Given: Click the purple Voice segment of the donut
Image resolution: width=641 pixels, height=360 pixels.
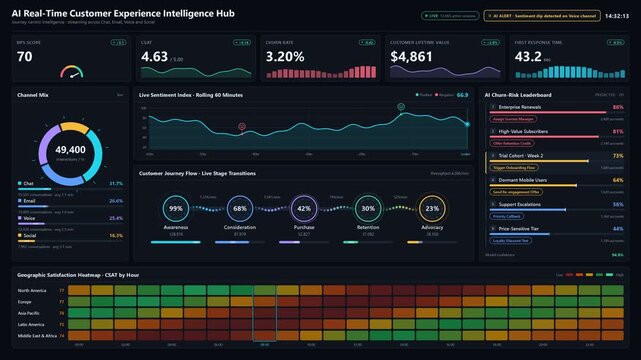Looking at the screenshot, I should click(x=45, y=145).
